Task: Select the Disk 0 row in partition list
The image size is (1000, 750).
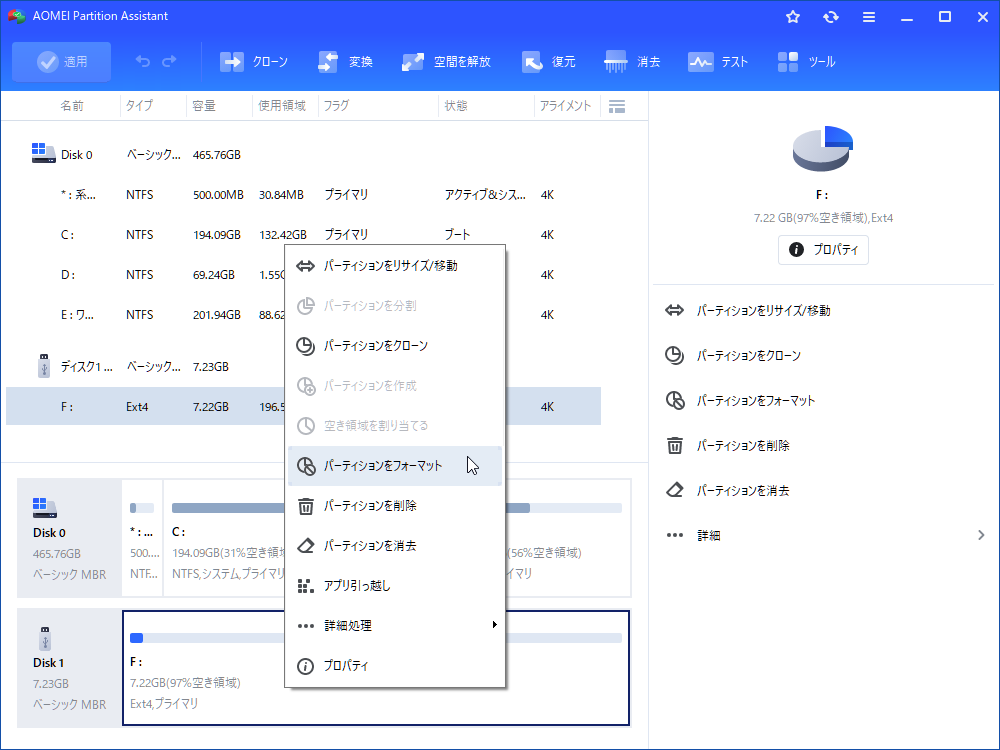Action: tap(76, 155)
